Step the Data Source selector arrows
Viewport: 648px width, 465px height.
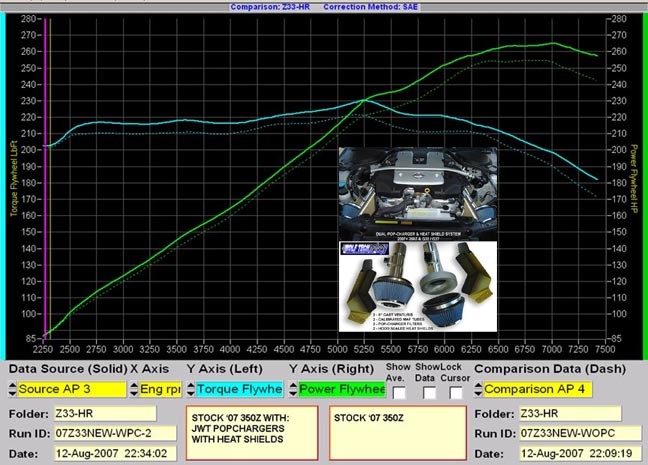pos(11,389)
